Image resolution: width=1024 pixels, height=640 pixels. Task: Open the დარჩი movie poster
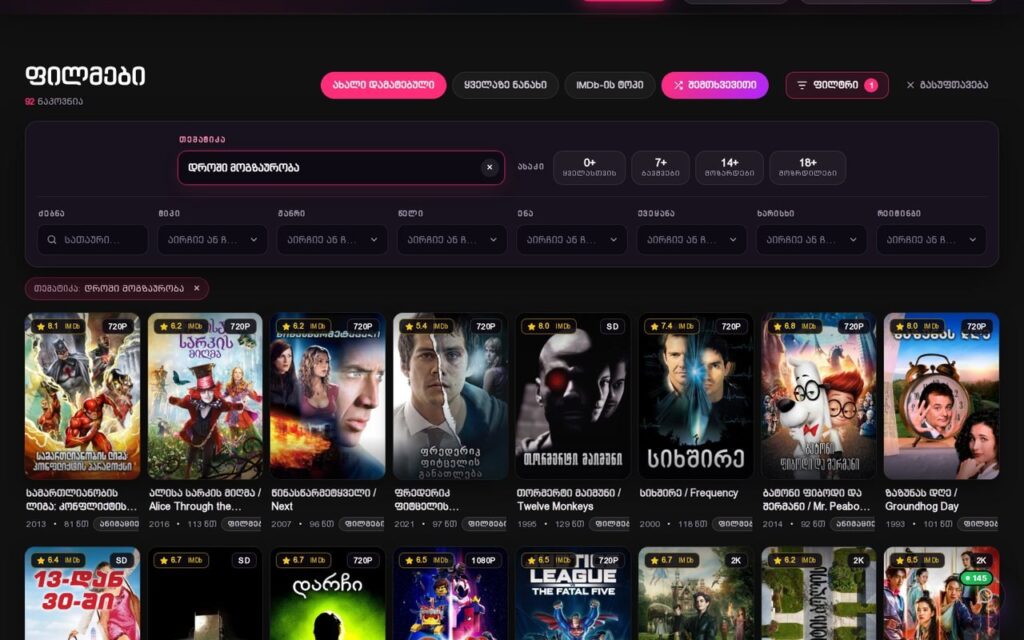point(328,594)
